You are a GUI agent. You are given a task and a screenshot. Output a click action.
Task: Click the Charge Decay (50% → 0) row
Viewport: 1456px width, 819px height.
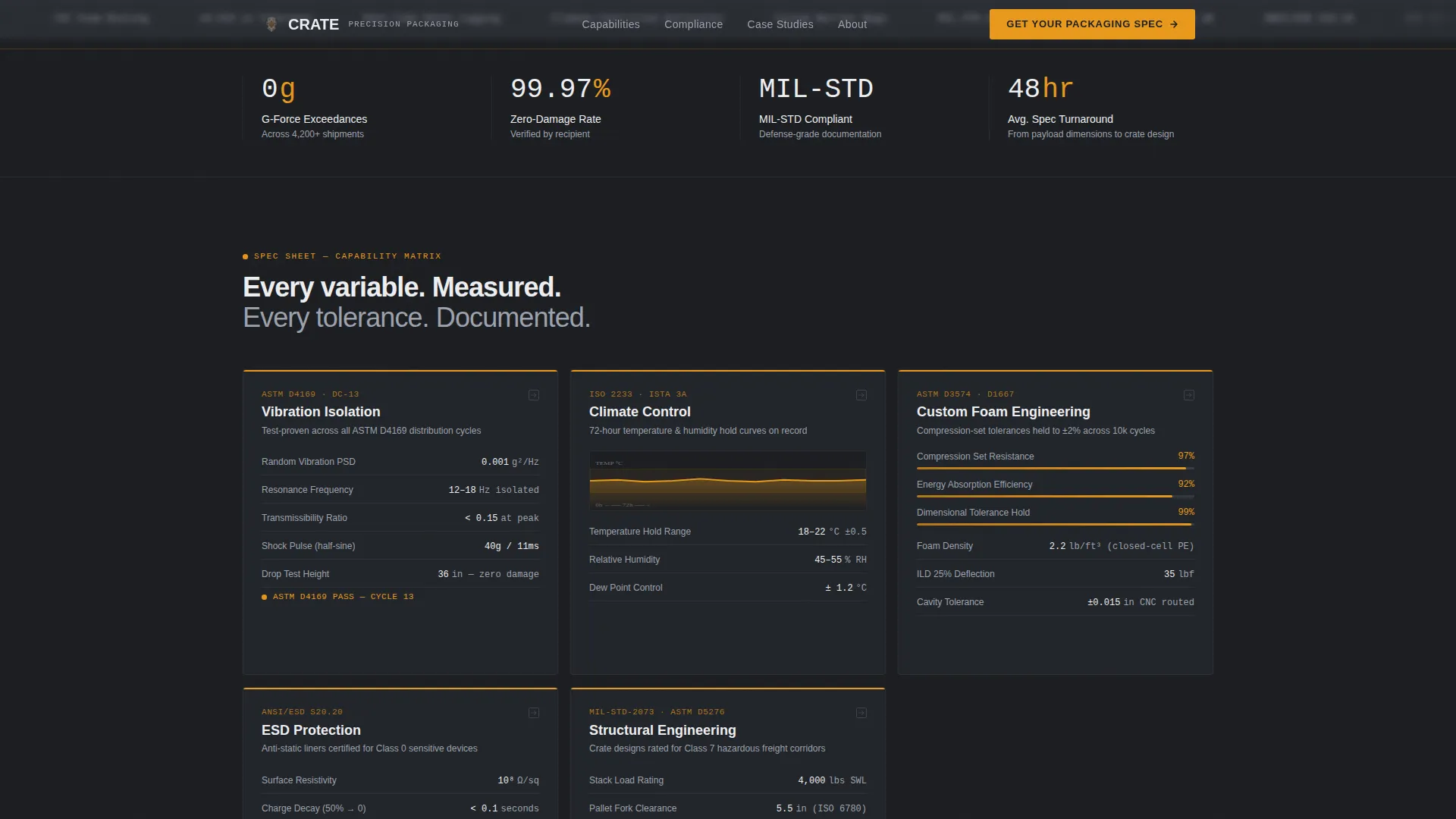(400, 807)
